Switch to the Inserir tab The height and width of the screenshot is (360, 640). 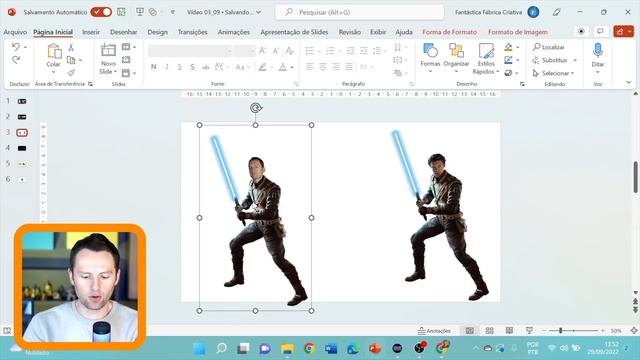coord(91,32)
